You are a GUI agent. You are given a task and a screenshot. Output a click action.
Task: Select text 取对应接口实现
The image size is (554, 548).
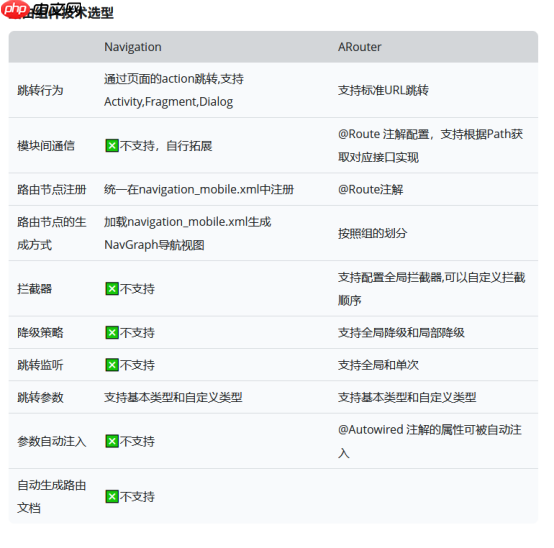(378, 157)
